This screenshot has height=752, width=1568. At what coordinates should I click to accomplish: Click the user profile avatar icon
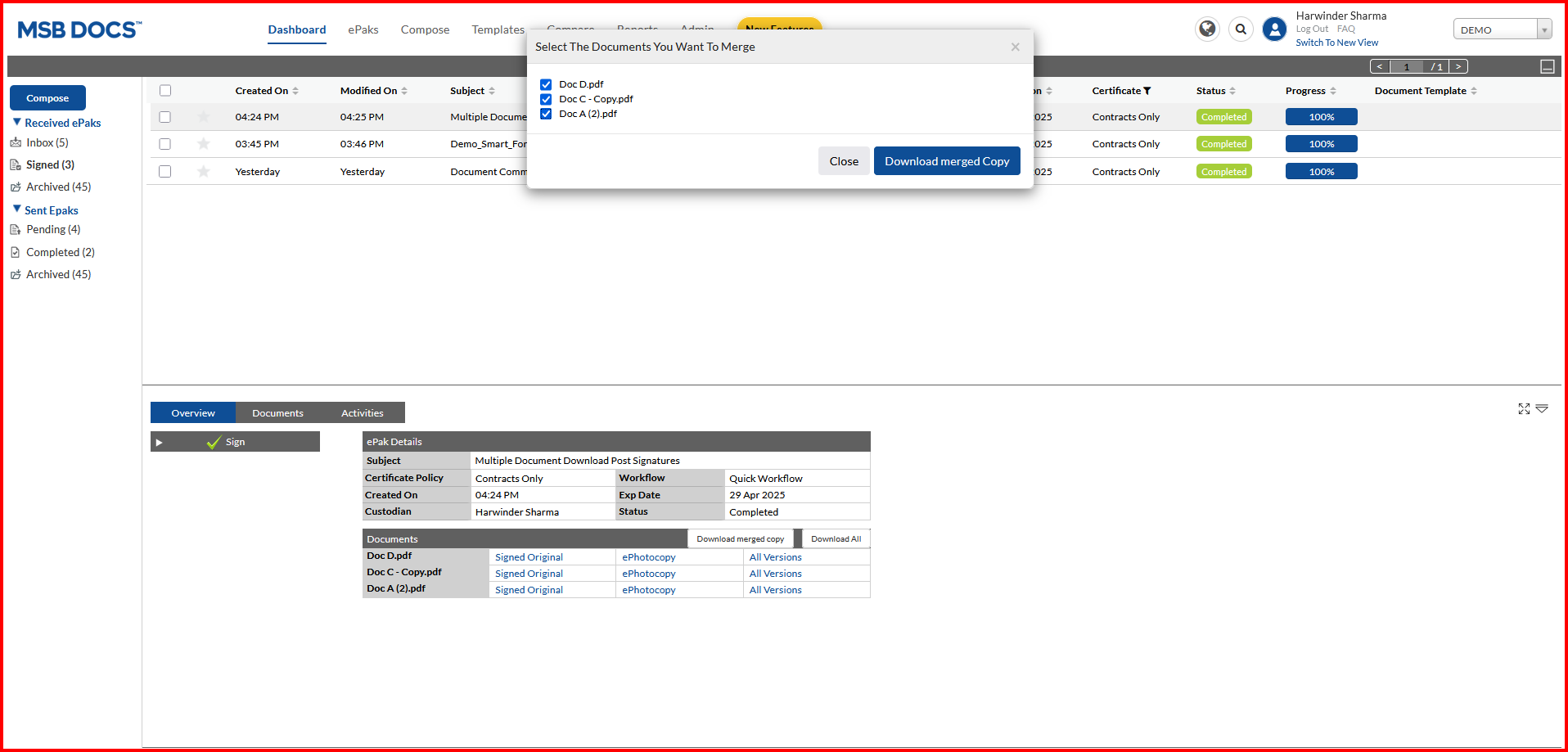[1274, 29]
